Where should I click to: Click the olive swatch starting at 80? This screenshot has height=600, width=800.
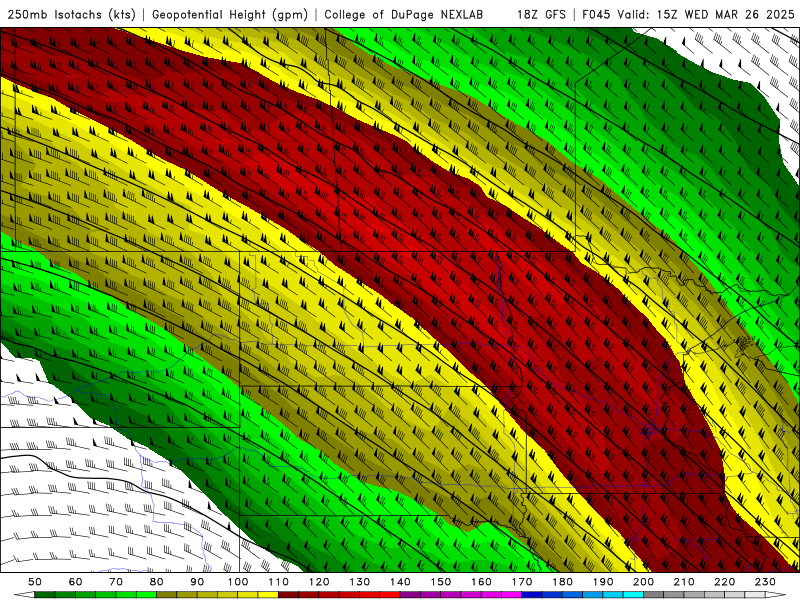click(166, 595)
